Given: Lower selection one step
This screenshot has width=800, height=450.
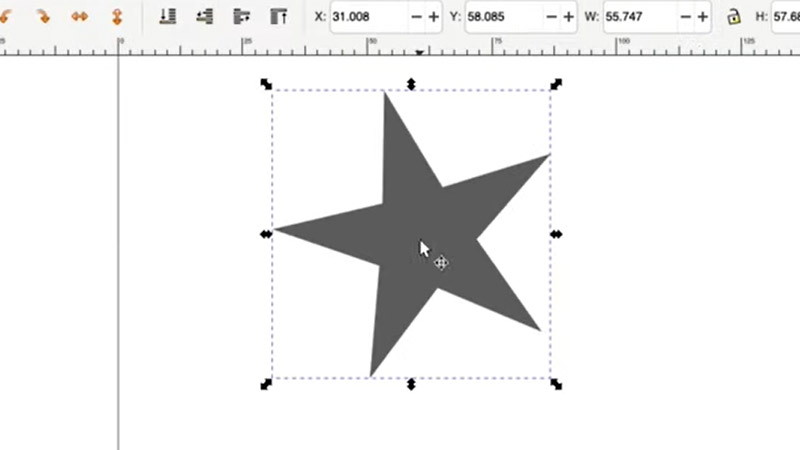Looking at the screenshot, I should 205,16.
